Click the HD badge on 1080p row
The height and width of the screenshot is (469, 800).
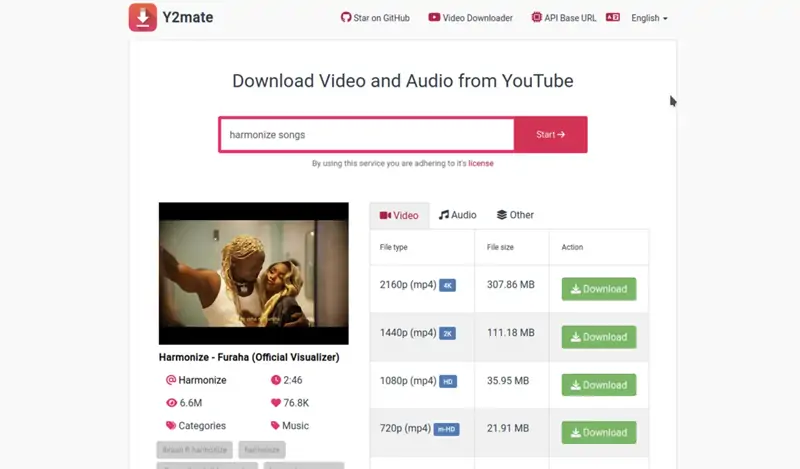[448, 381]
